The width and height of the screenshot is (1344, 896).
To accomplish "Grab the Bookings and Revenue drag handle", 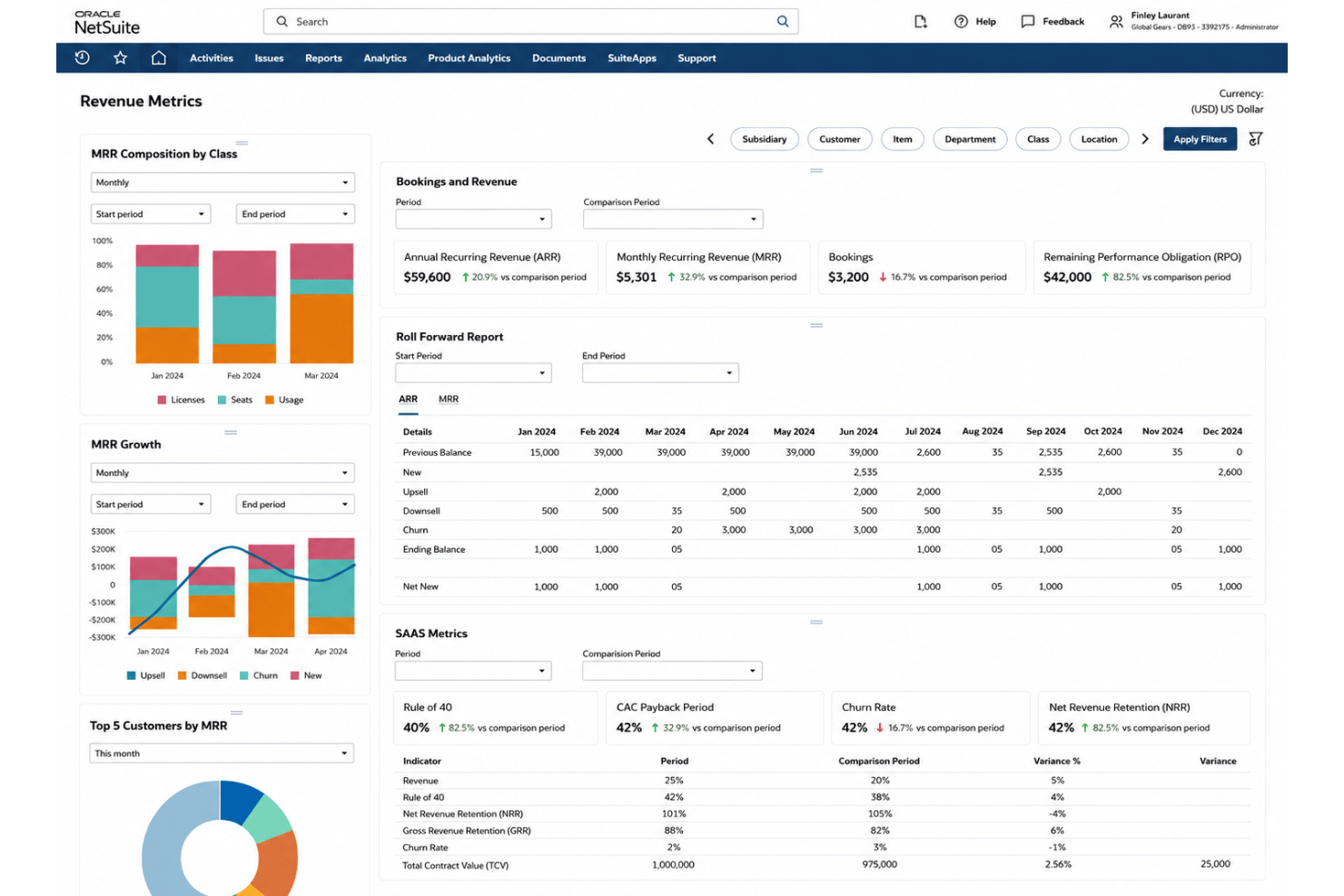I will click(816, 171).
